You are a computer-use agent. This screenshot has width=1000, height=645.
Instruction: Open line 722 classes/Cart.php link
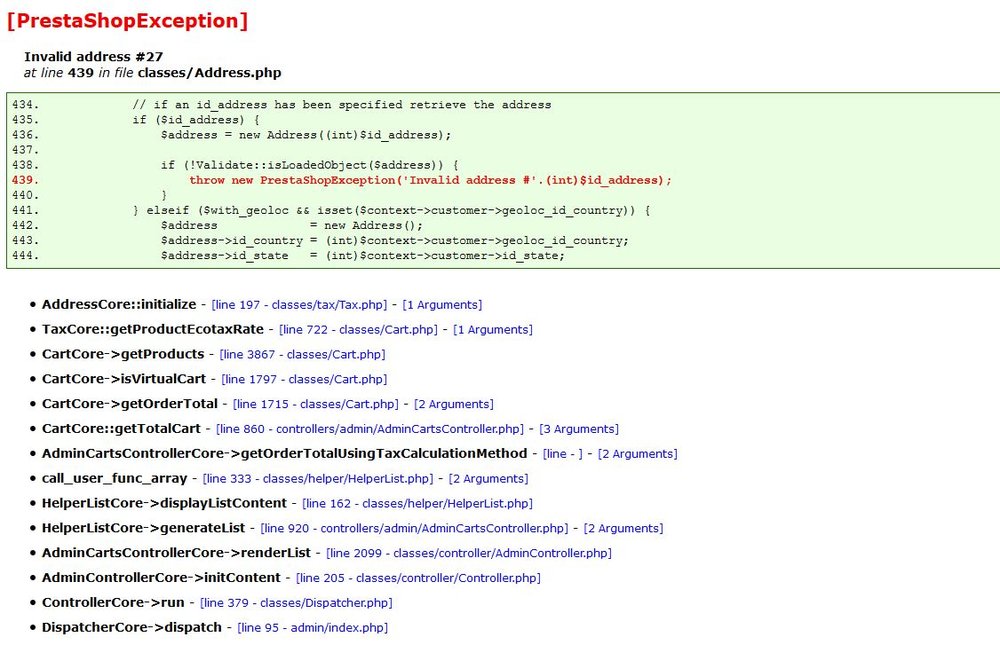(x=358, y=330)
